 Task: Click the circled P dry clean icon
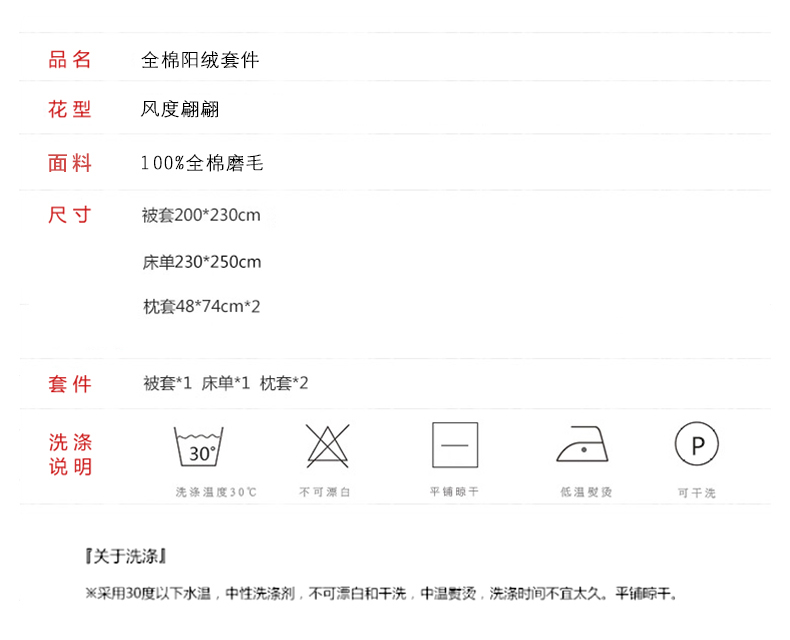tap(697, 444)
